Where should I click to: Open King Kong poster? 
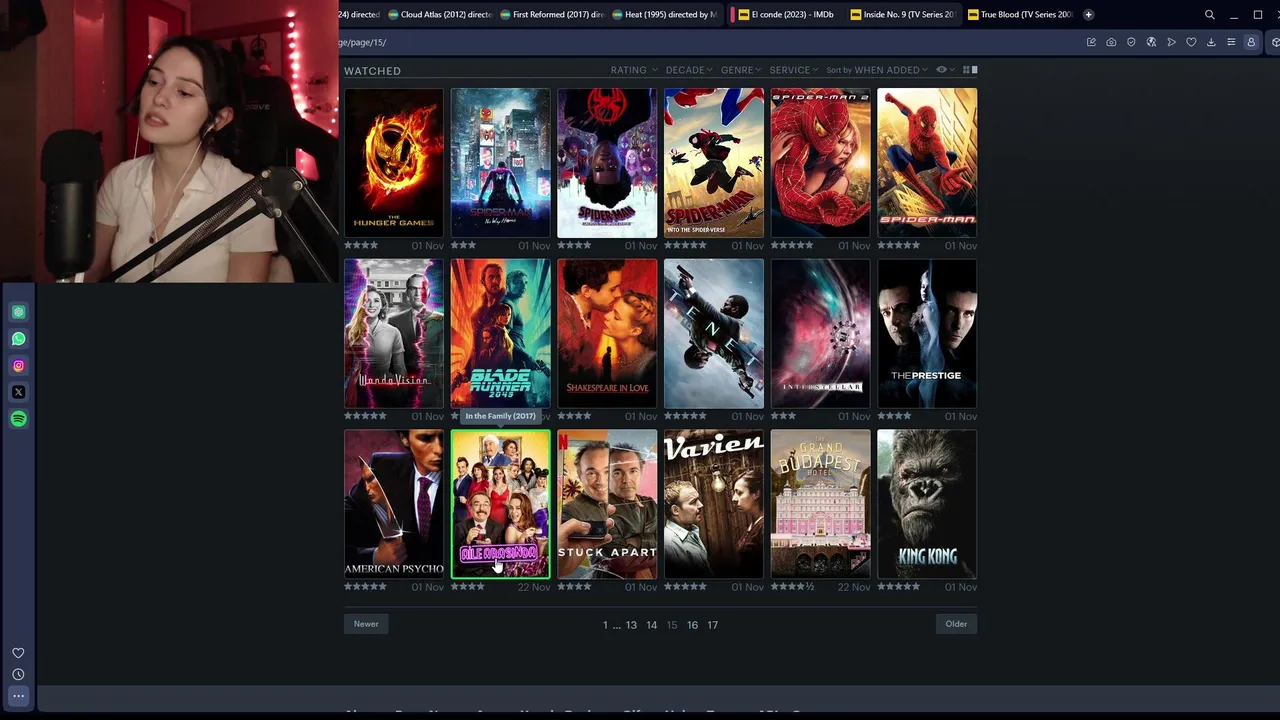pos(927,505)
